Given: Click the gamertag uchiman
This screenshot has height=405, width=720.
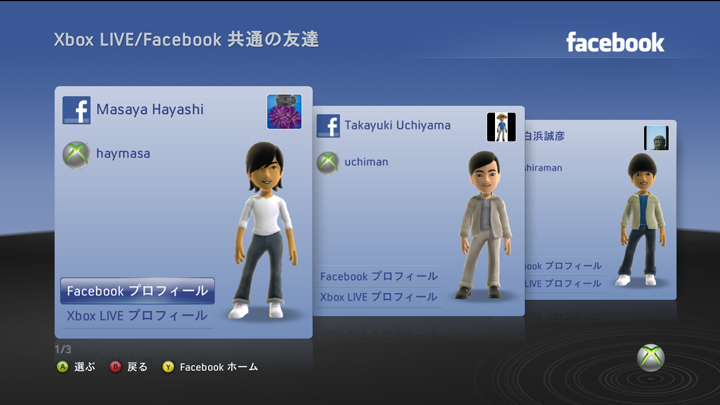Looking at the screenshot, I should pos(366,162).
